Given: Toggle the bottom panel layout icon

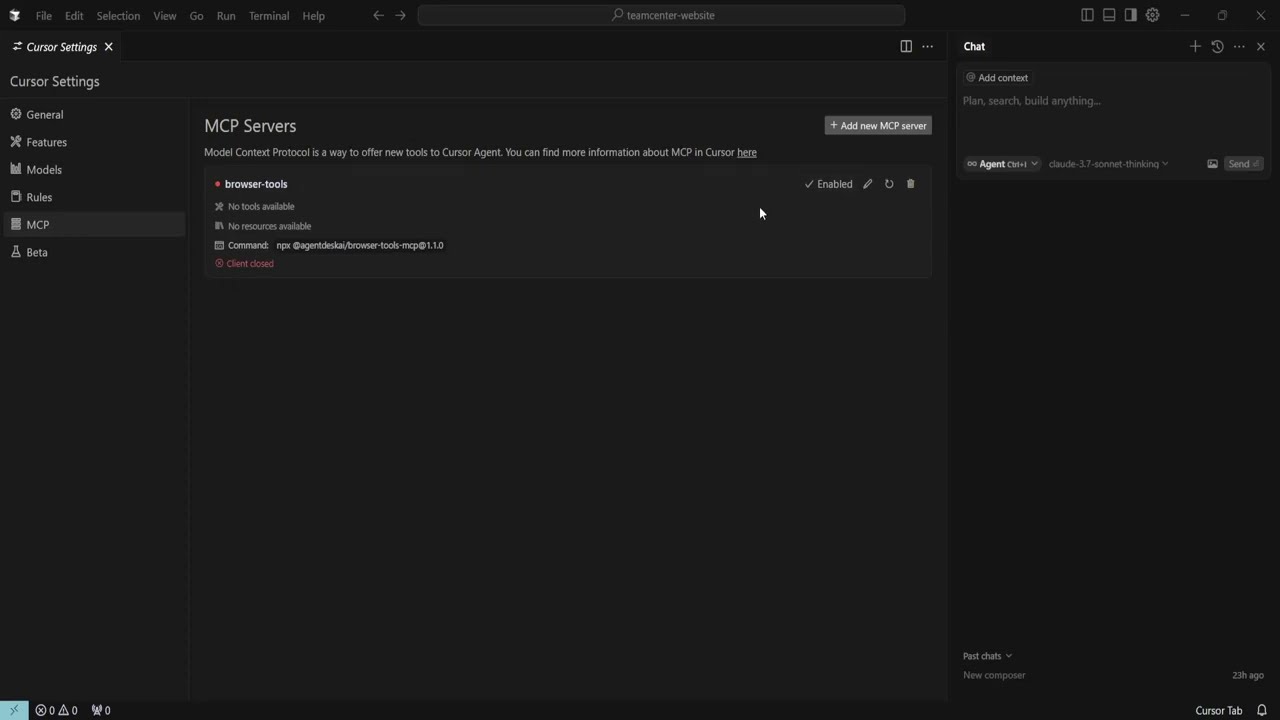Looking at the screenshot, I should coord(1109,15).
